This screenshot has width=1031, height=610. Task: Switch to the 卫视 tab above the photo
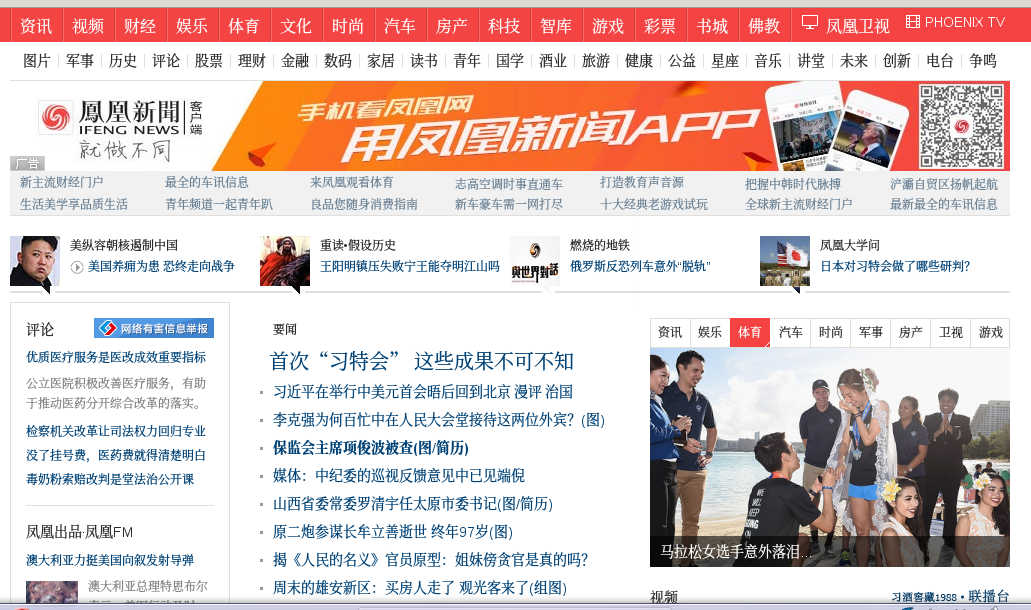[x=951, y=332]
